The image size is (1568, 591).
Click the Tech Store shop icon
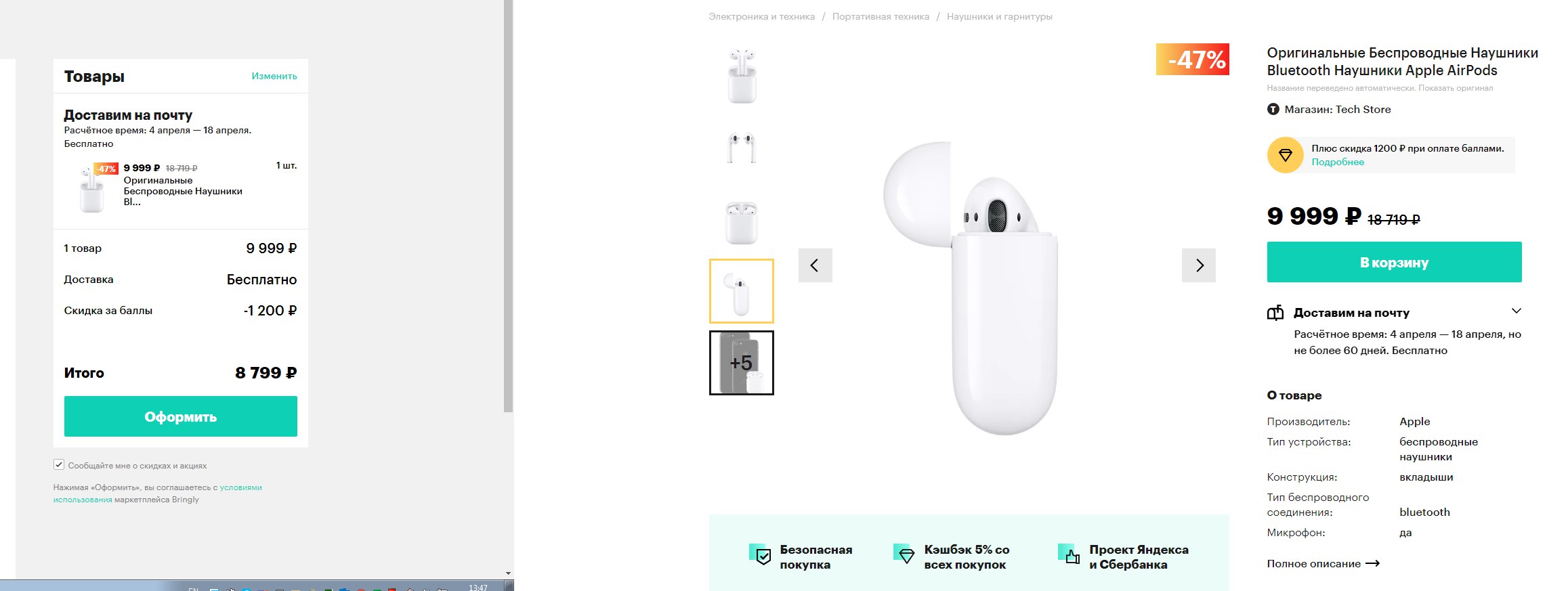tap(1273, 110)
